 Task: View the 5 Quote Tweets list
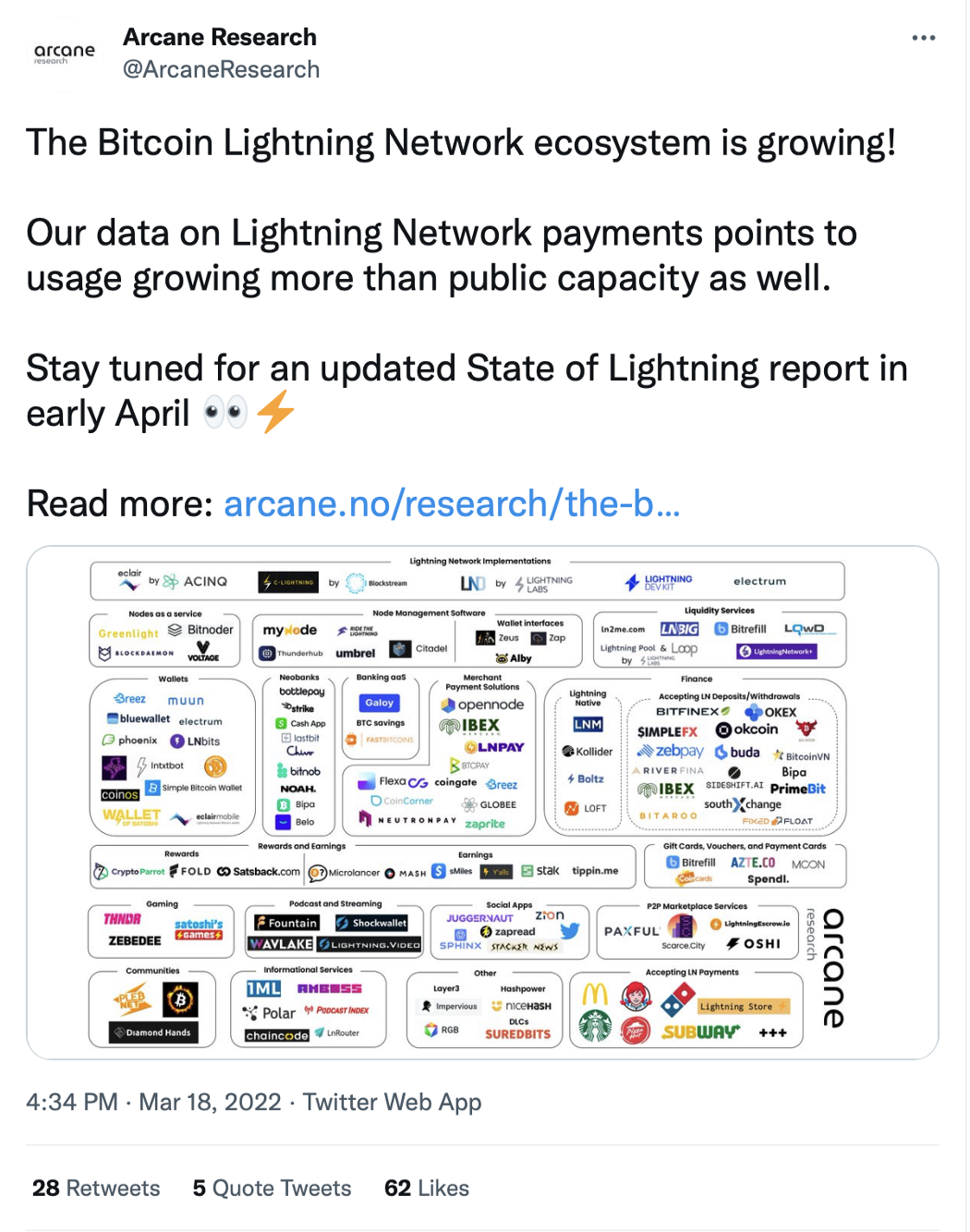click(273, 1189)
